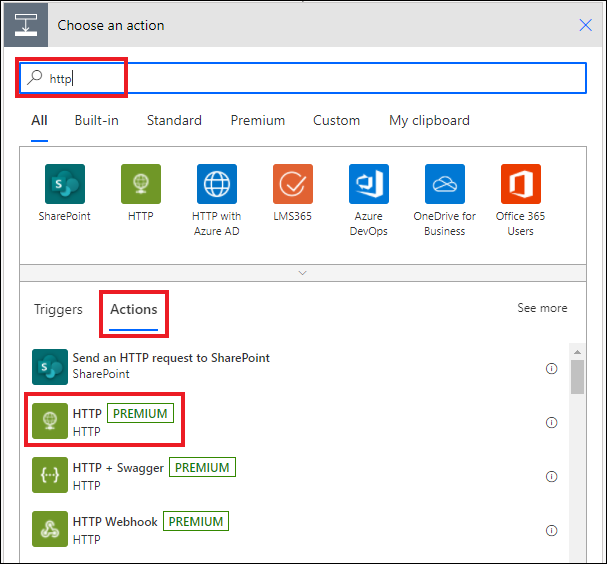Pick the LMS365 connector icon
Viewport: 607px width, 564px height.
(293, 184)
